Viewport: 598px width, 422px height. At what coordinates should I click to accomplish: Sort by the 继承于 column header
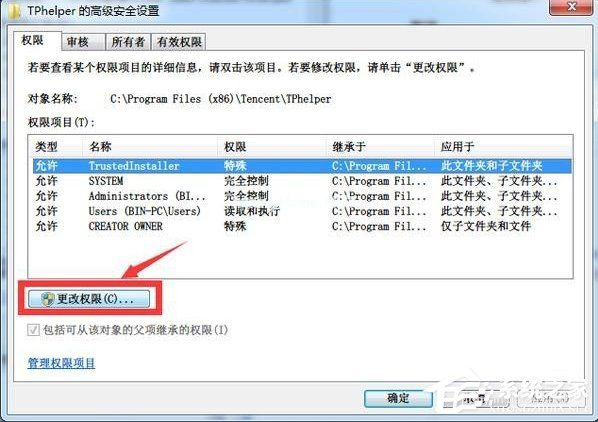(x=380, y=146)
